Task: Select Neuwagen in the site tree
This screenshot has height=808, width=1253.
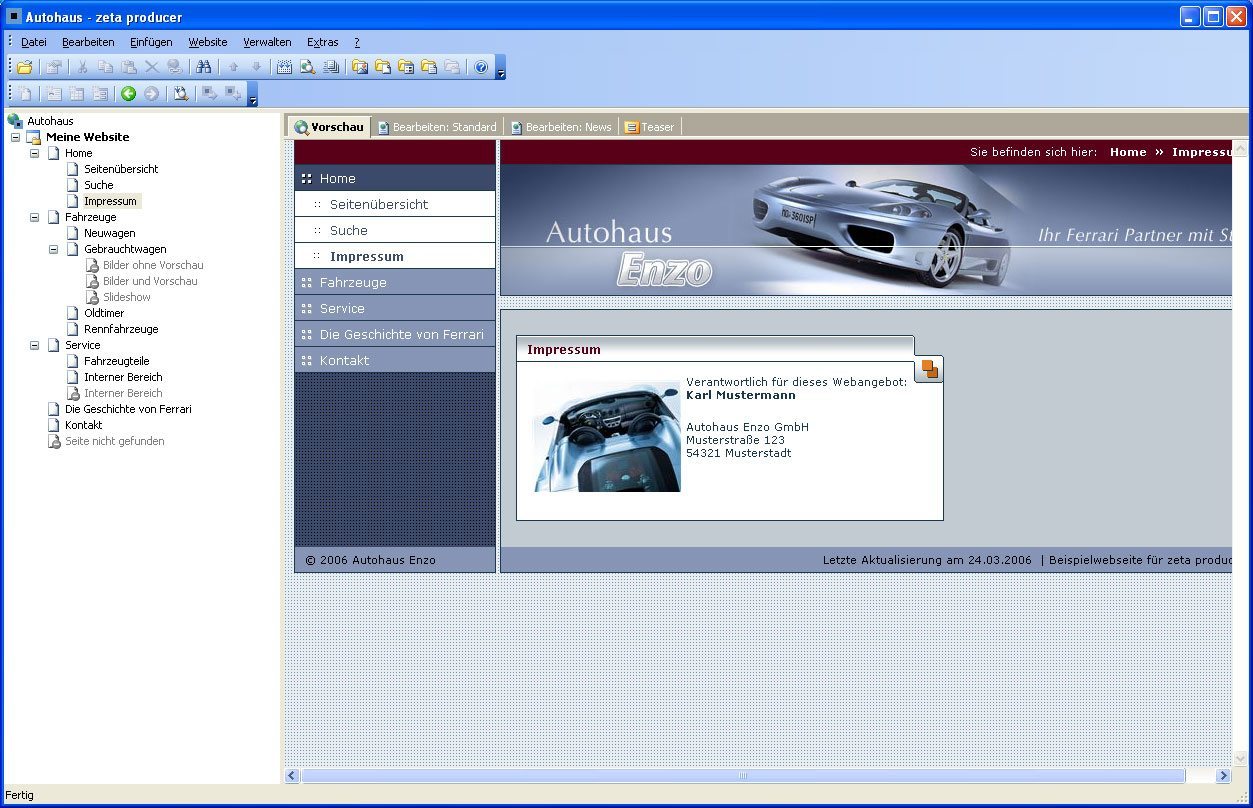Action: pos(110,233)
